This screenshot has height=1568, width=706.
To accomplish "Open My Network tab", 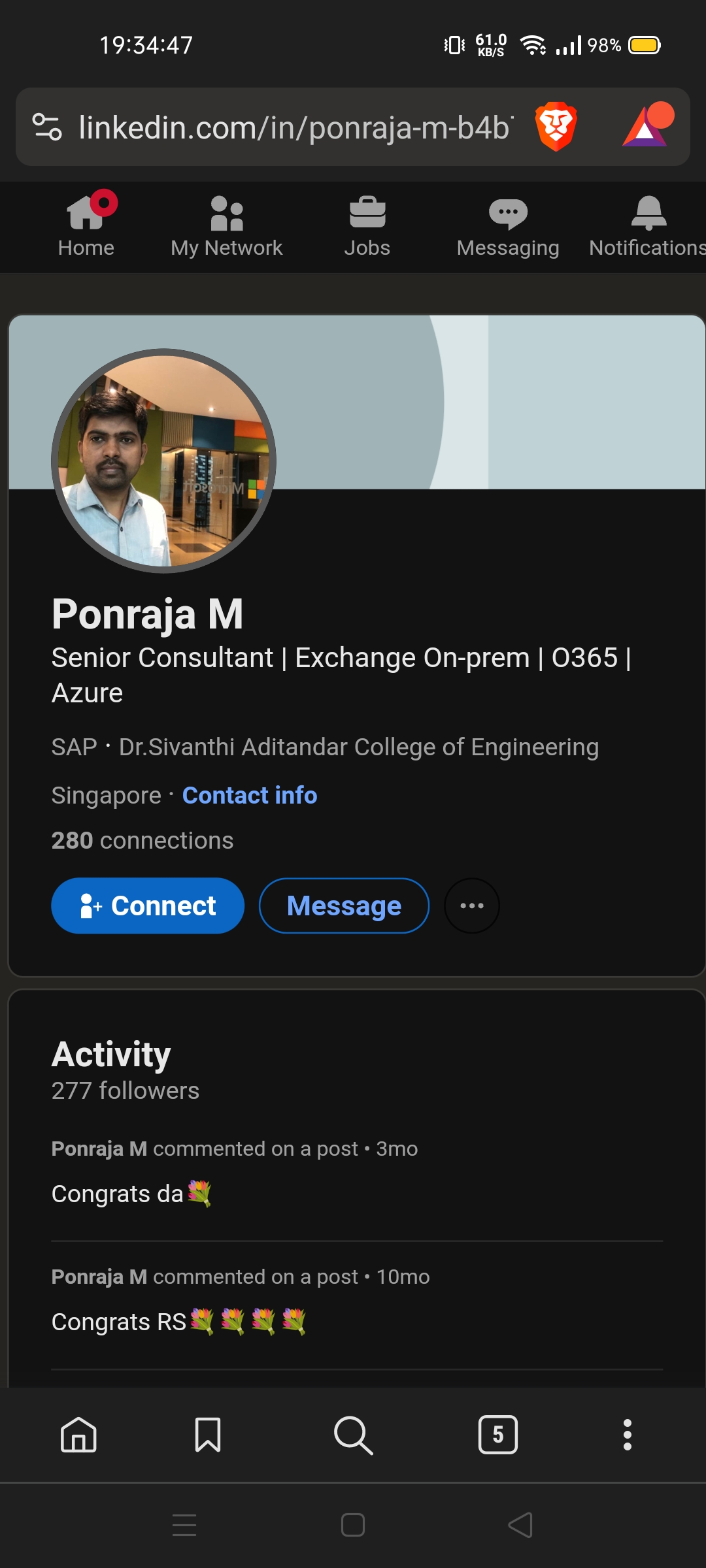I will (x=226, y=227).
